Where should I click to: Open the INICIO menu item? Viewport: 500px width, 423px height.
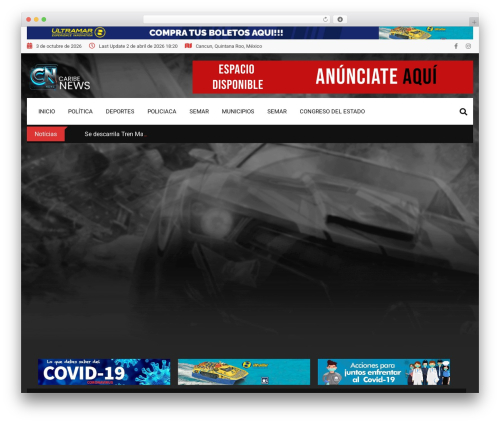click(x=47, y=111)
